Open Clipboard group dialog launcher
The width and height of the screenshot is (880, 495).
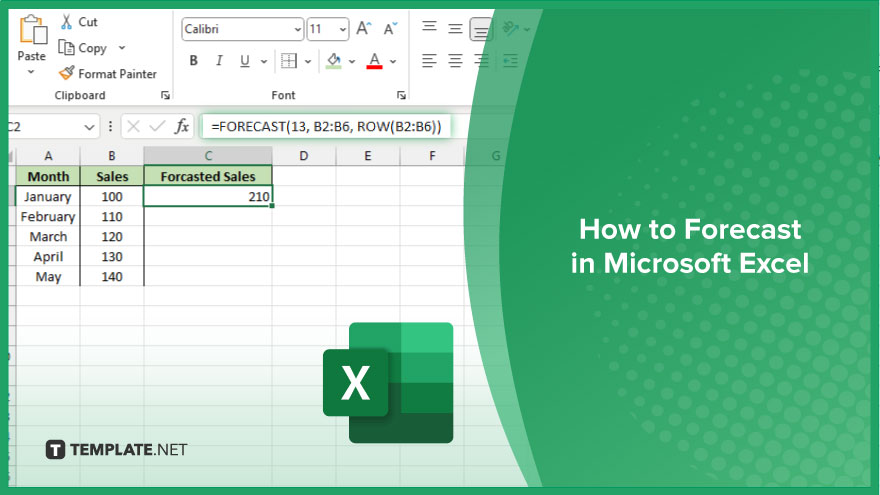pyautogui.click(x=165, y=95)
